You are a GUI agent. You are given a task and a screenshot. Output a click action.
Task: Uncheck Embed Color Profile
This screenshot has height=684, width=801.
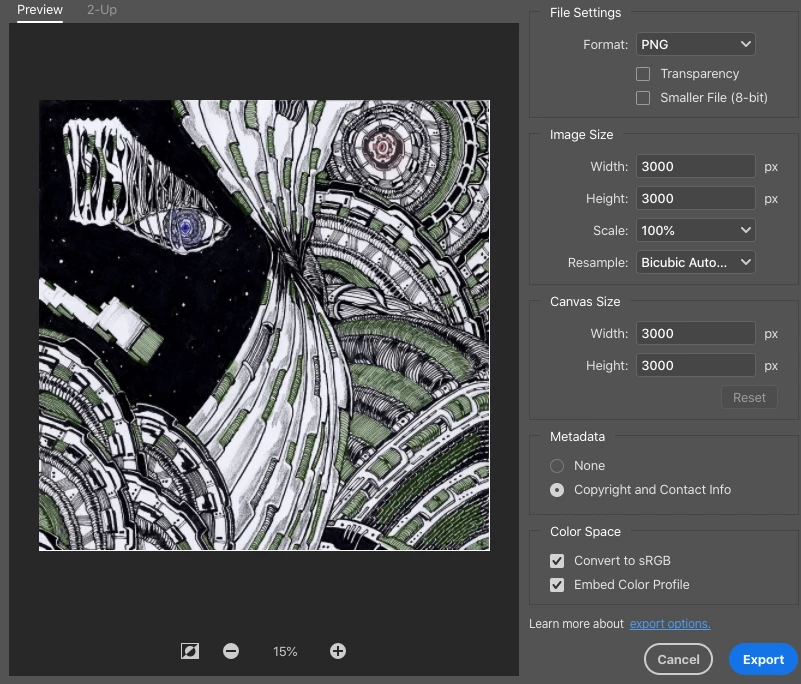click(557, 585)
